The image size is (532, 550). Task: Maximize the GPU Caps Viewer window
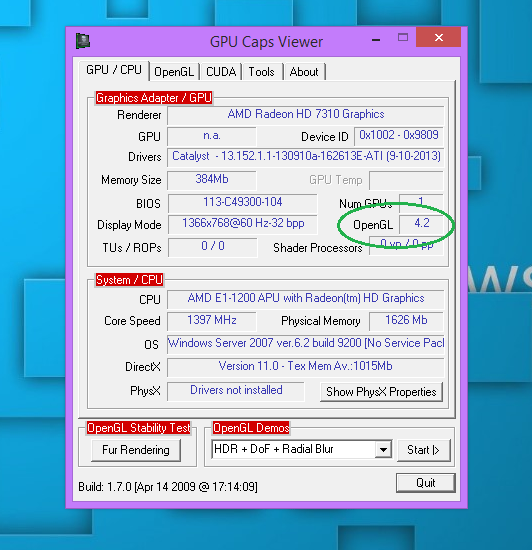coord(403,38)
